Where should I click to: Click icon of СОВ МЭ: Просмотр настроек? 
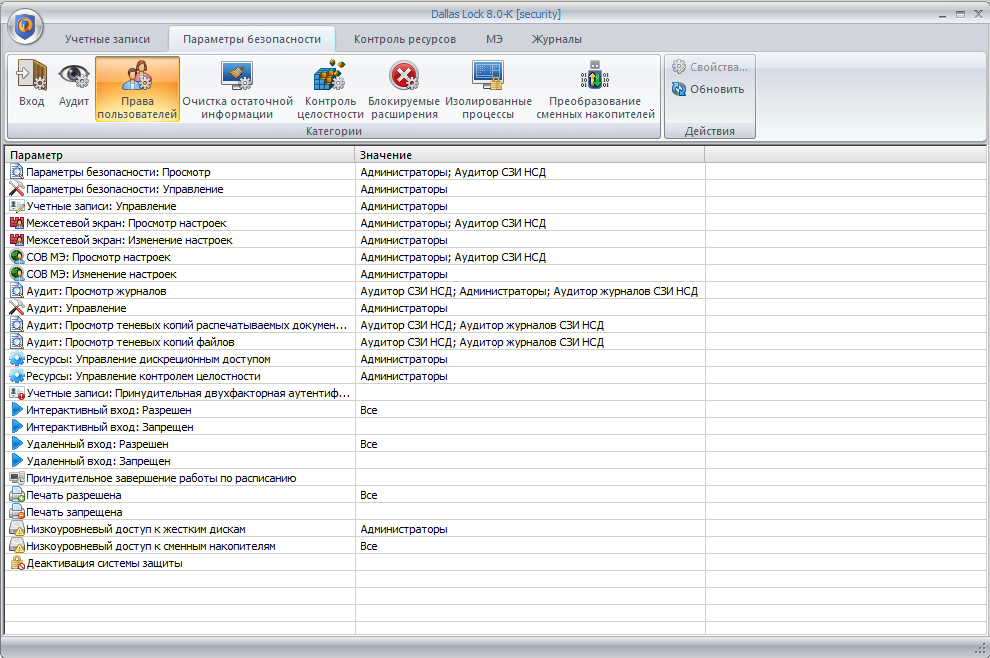pyautogui.click(x=17, y=257)
